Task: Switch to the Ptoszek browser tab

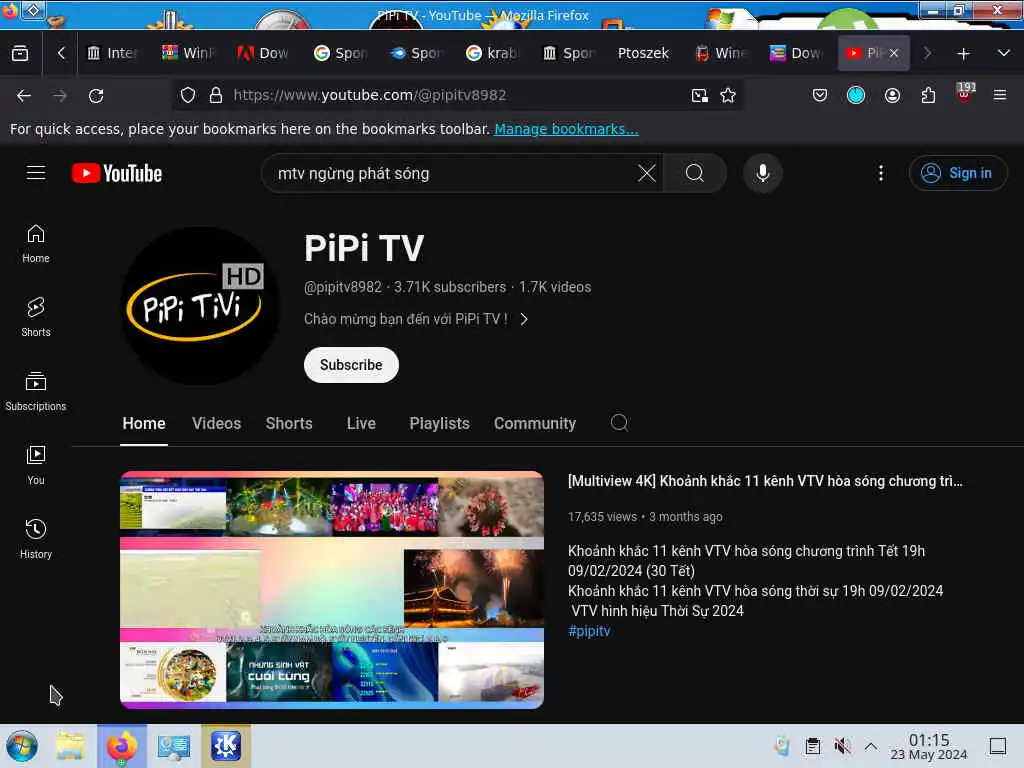Action: (x=643, y=53)
